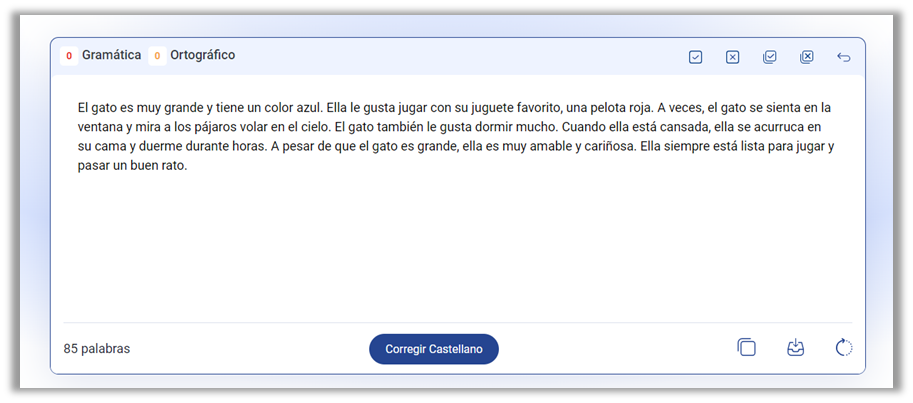The image size is (913, 403).
Task: Click the word "azul" in the text
Action: [306, 107]
